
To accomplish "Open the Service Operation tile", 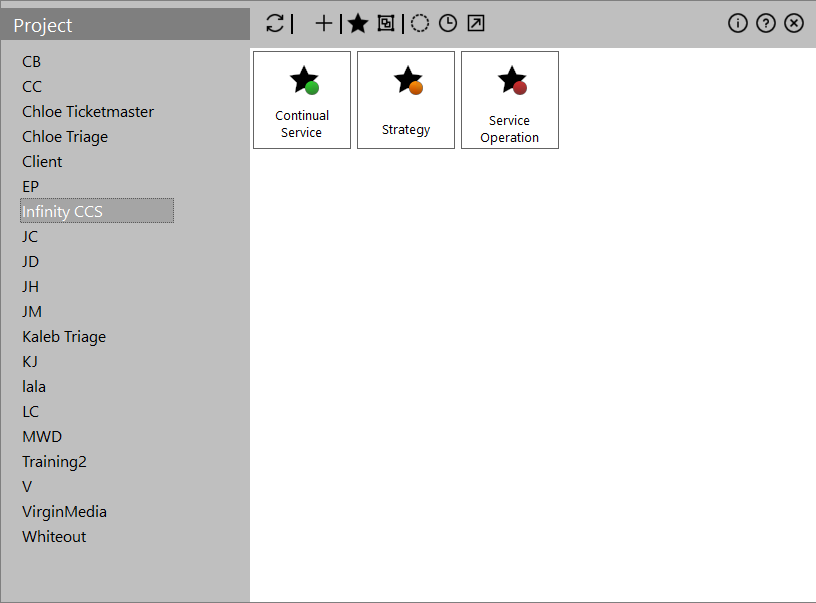I will tap(510, 100).
